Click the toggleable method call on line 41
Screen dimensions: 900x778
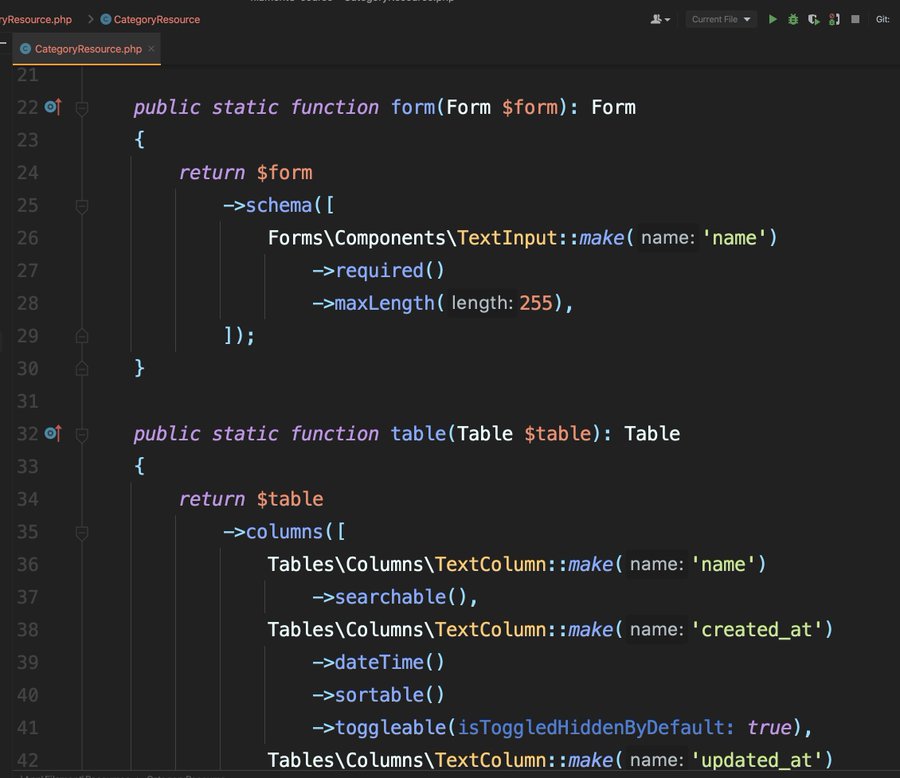click(390, 727)
